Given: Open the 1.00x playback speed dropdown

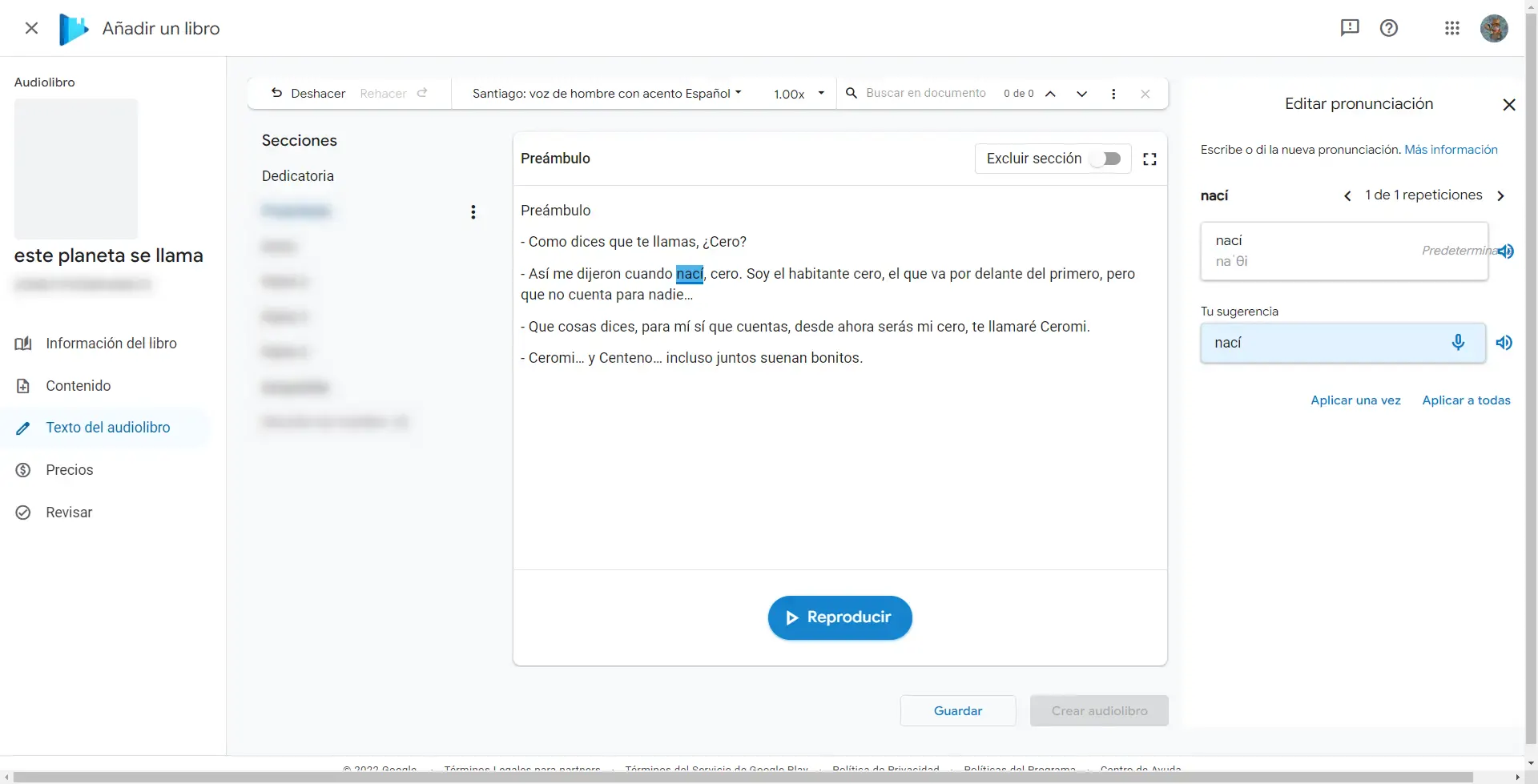Looking at the screenshot, I should tap(799, 94).
